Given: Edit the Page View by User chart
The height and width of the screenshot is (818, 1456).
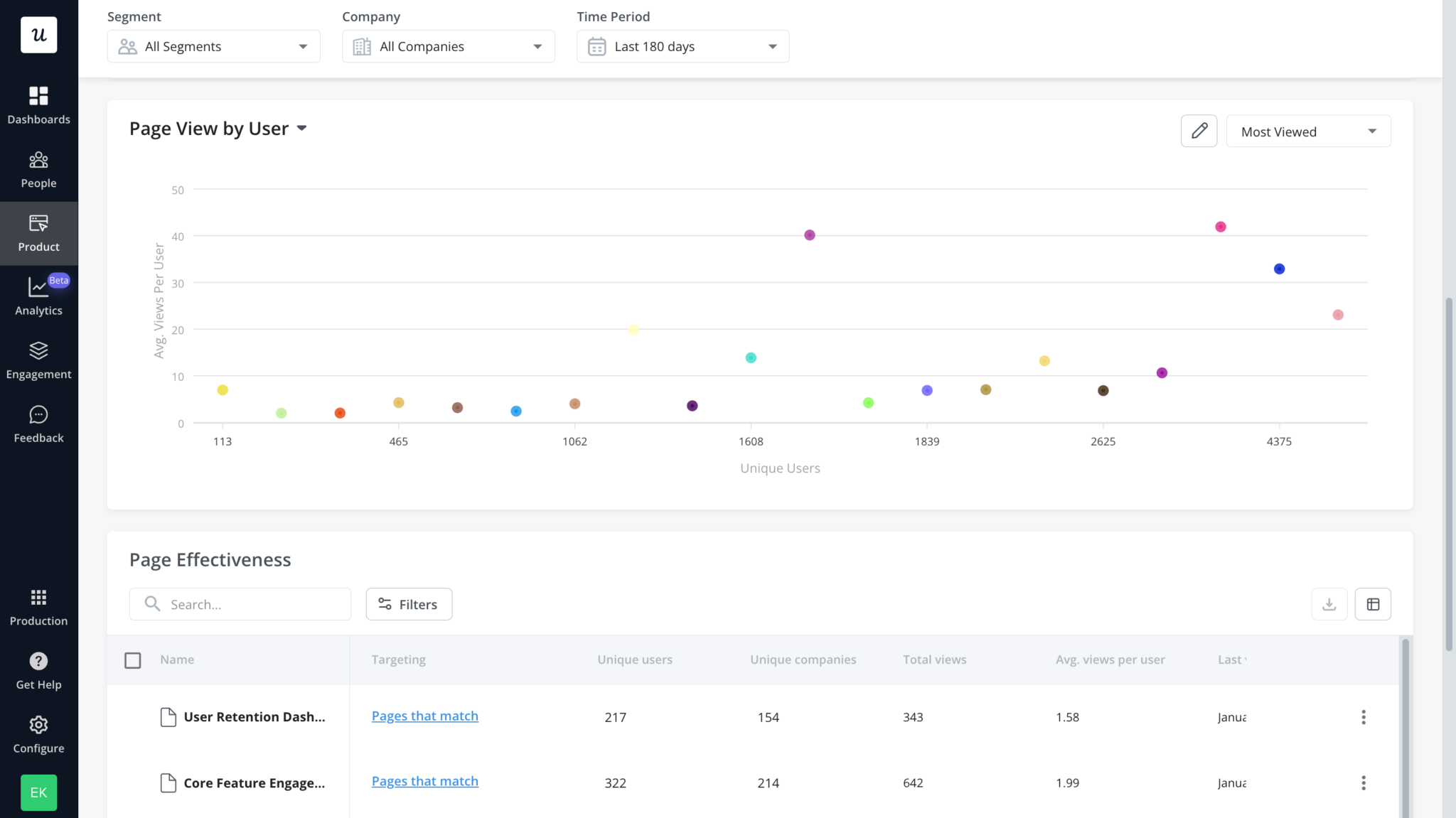Looking at the screenshot, I should coord(1199,131).
